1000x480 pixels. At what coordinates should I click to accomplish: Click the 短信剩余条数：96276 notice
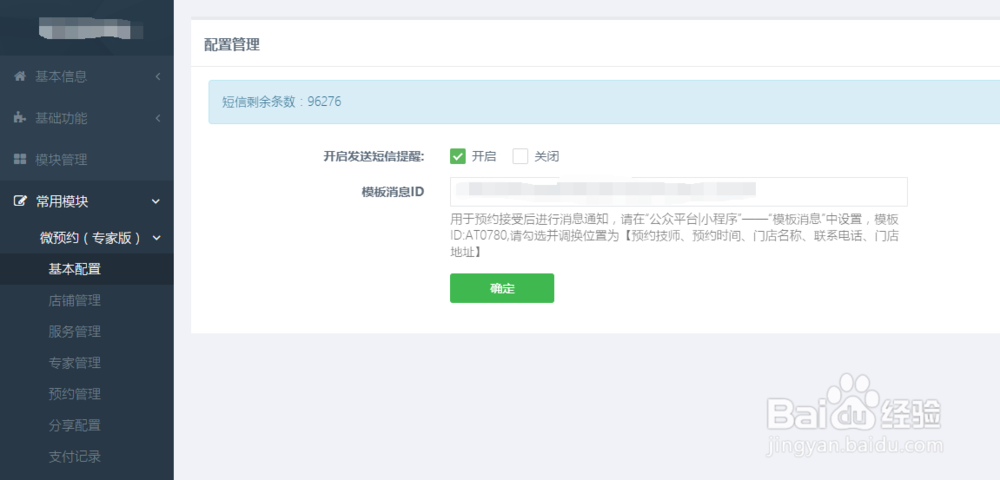pyautogui.click(x=604, y=102)
